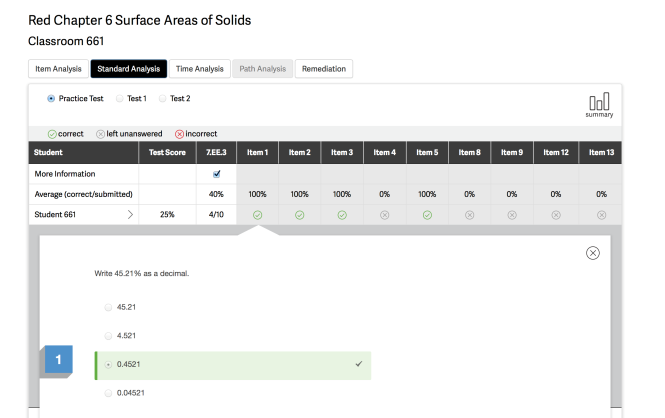Click the 0% average under Item 4
Screen dimensions: 665x418
[x=385, y=194]
